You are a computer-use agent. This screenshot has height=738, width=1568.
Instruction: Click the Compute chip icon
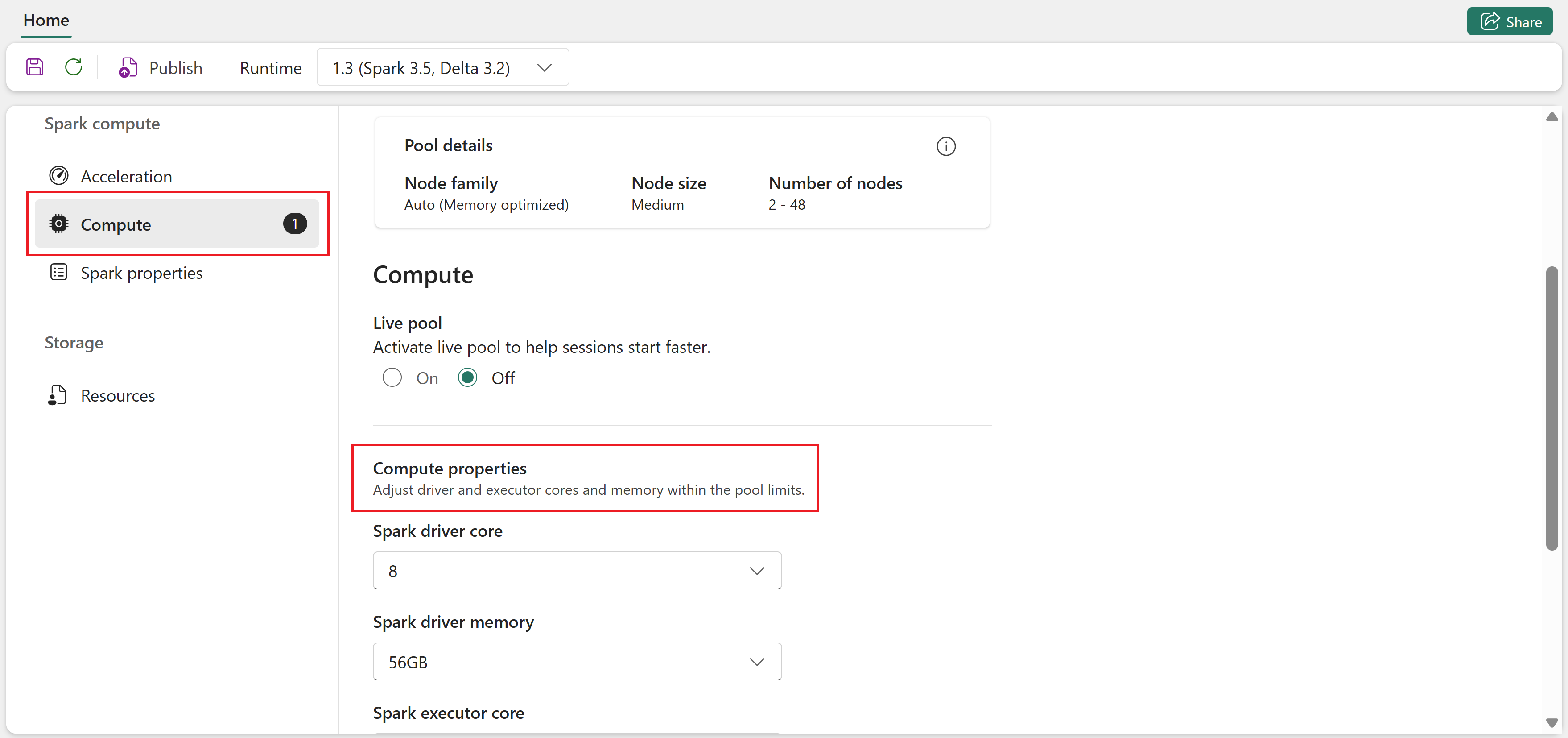point(58,224)
